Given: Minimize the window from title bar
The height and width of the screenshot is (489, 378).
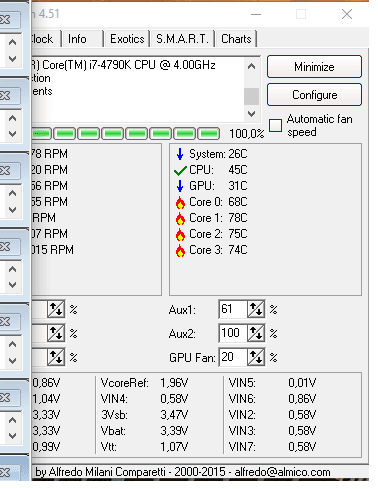Looking at the screenshot, I should click(x=256, y=14).
